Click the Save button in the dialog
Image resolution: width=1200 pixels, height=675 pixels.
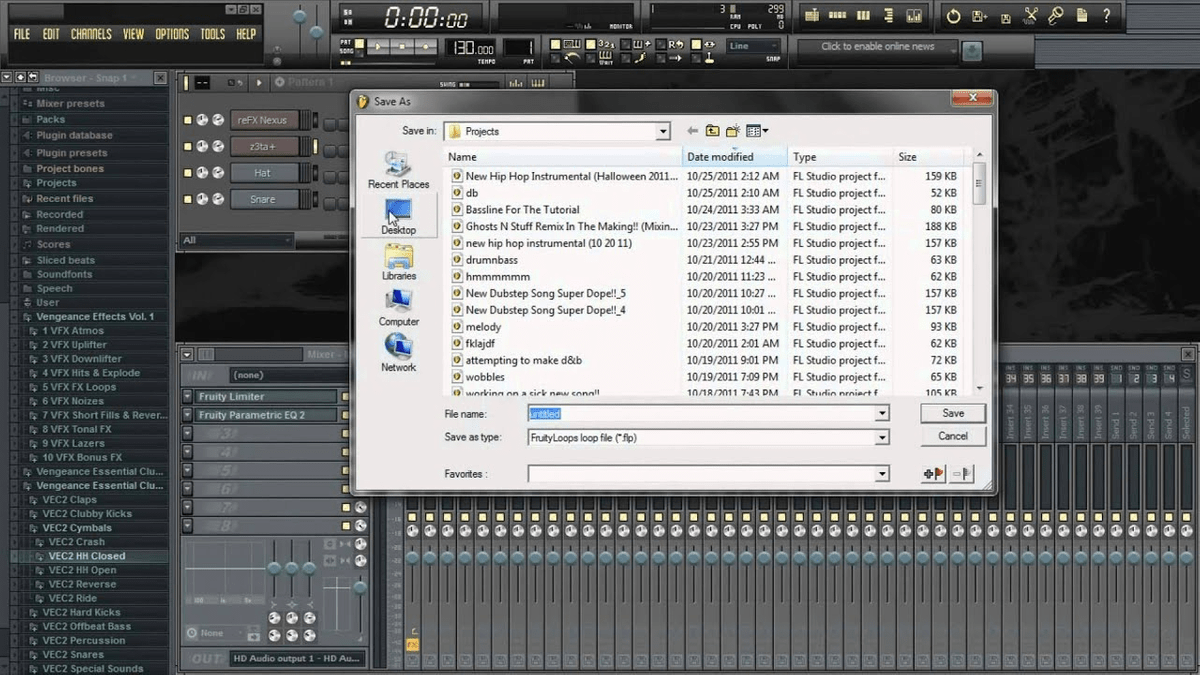(951, 413)
